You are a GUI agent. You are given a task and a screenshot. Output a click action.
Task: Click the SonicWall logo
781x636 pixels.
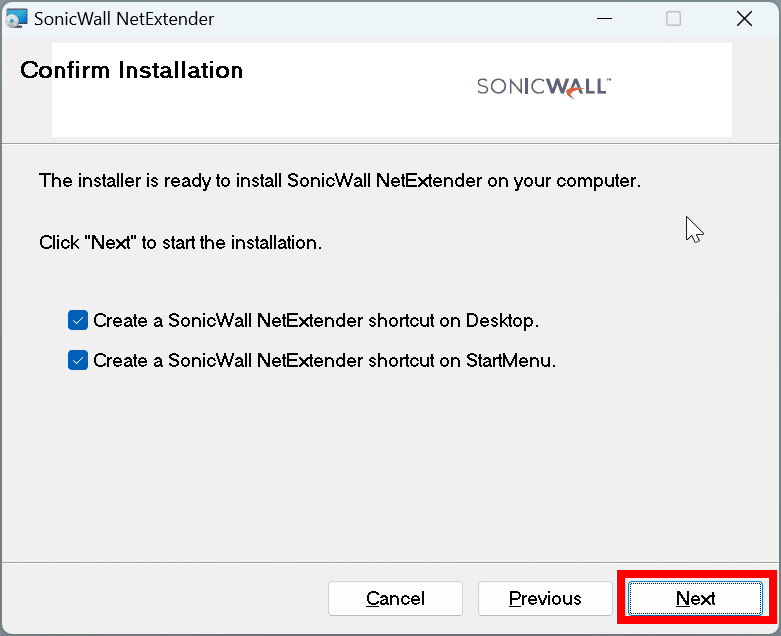[x=543, y=88]
